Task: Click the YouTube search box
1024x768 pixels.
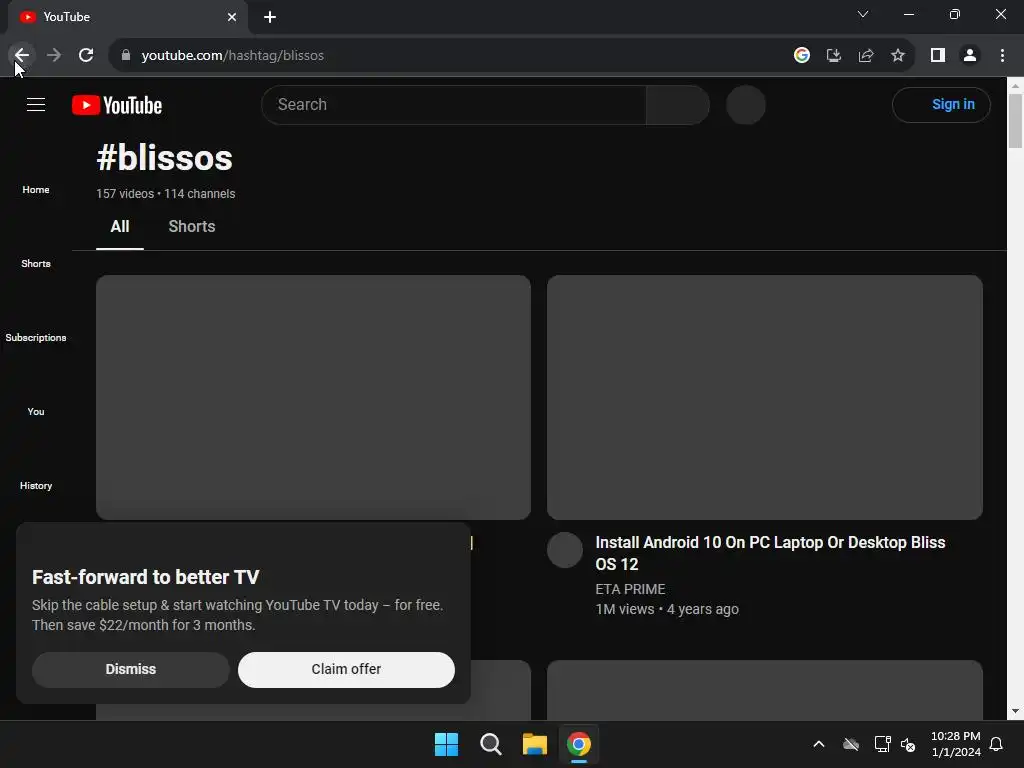Action: click(x=453, y=104)
